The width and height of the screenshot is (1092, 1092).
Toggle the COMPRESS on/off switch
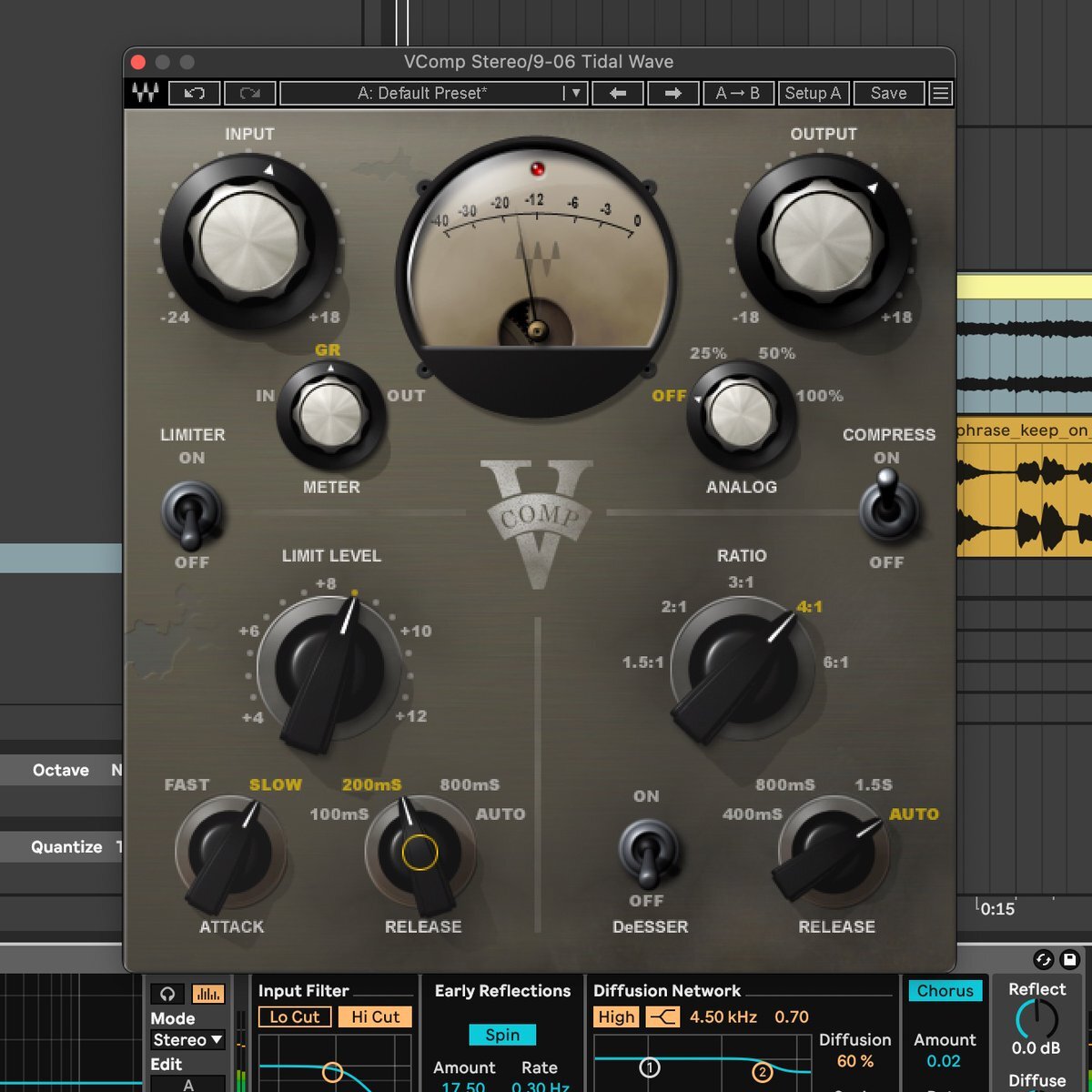pos(888,505)
